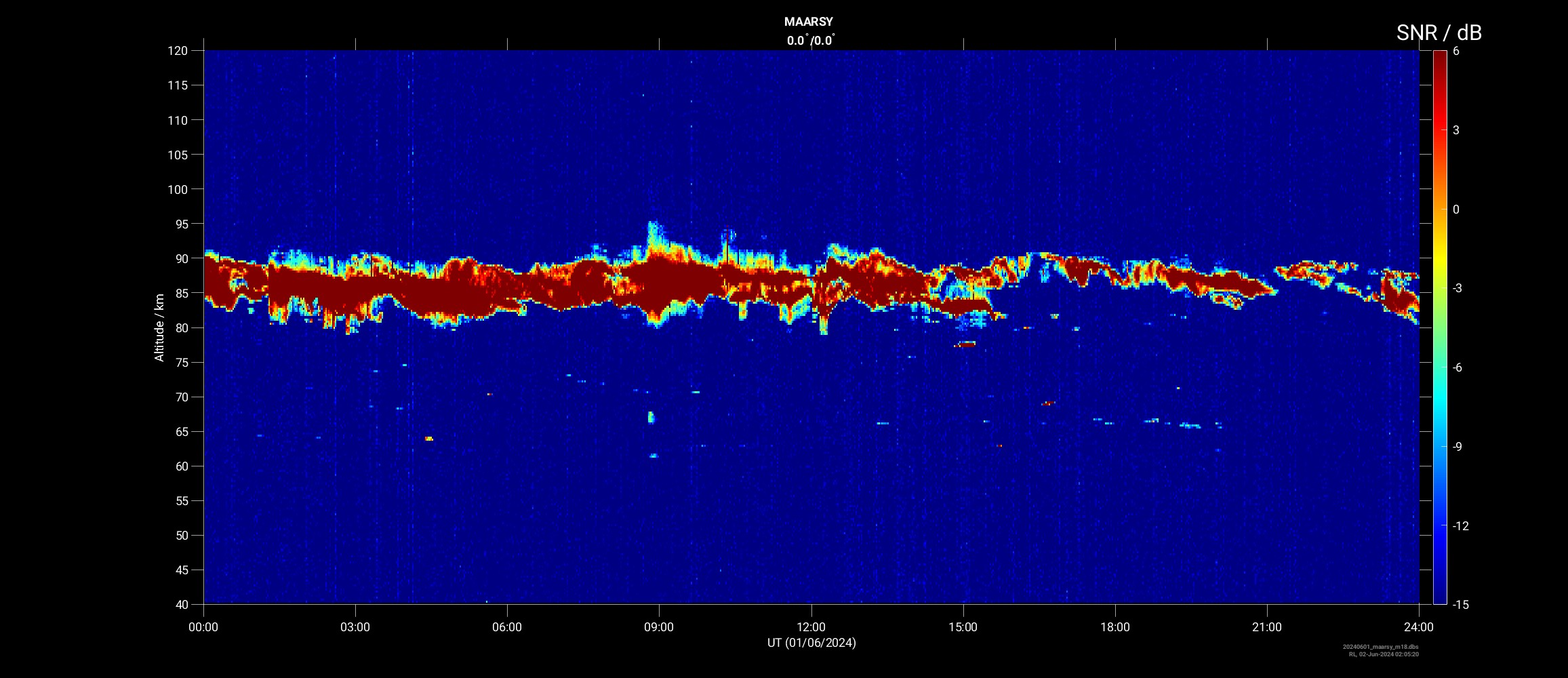1568x678 pixels.
Task: Click the "09:00" time tick label
Action: (x=659, y=627)
